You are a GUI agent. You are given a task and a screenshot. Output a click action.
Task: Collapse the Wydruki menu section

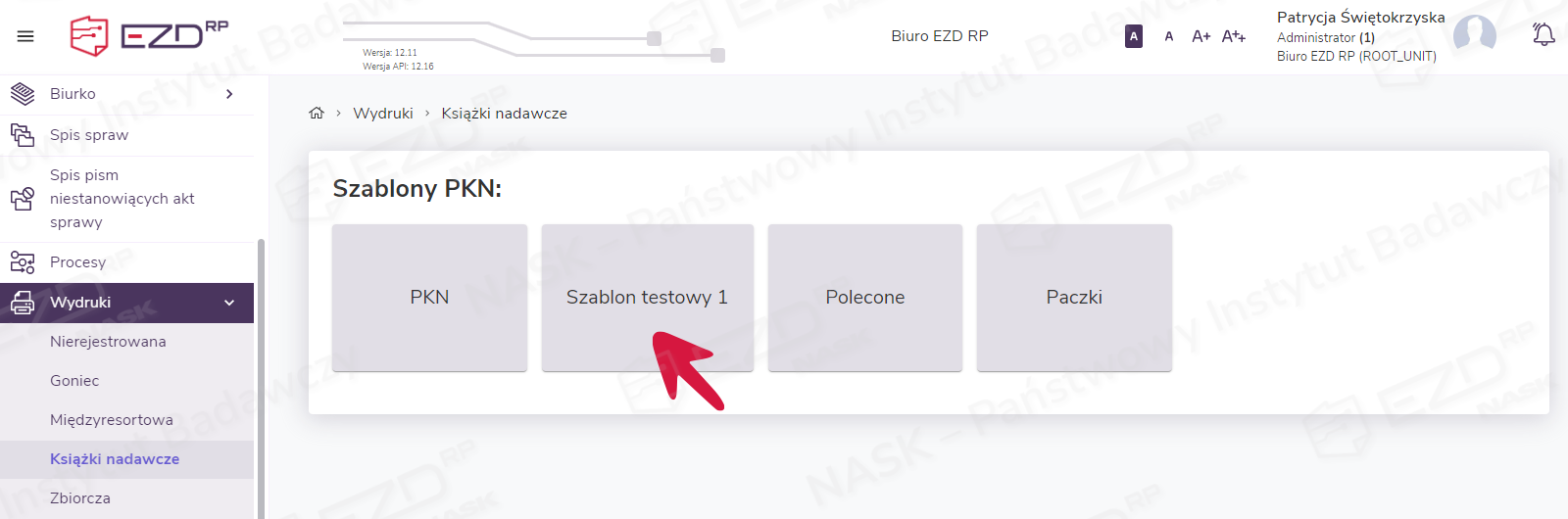click(229, 303)
